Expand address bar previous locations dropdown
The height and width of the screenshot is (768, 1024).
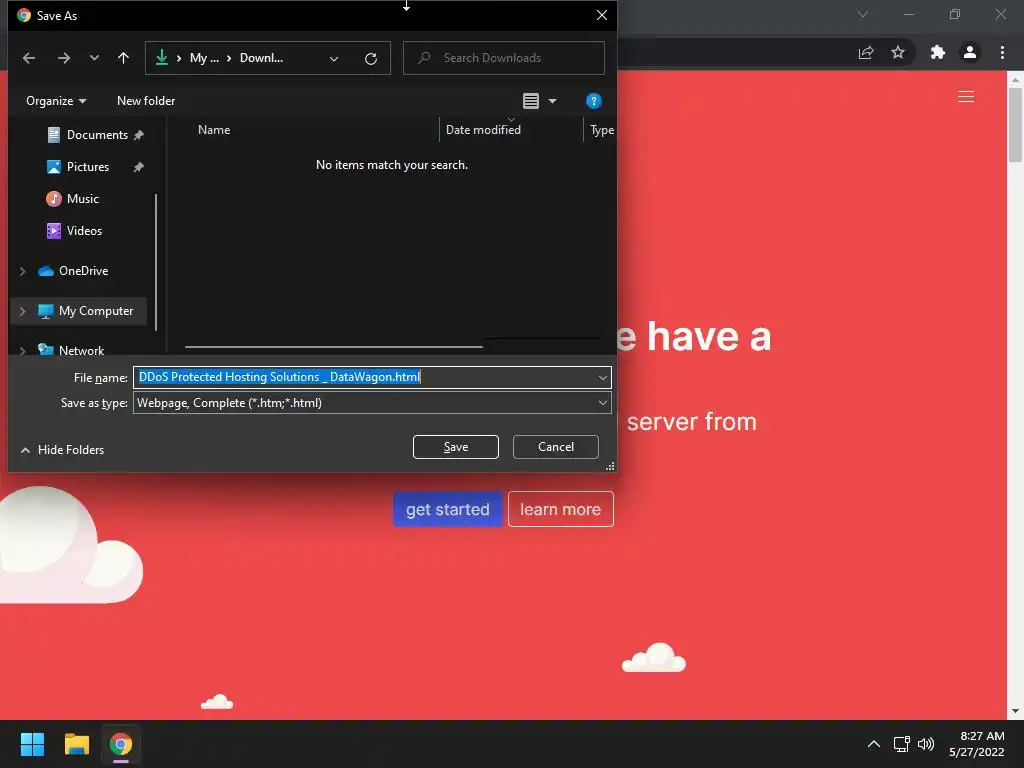(334, 59)
